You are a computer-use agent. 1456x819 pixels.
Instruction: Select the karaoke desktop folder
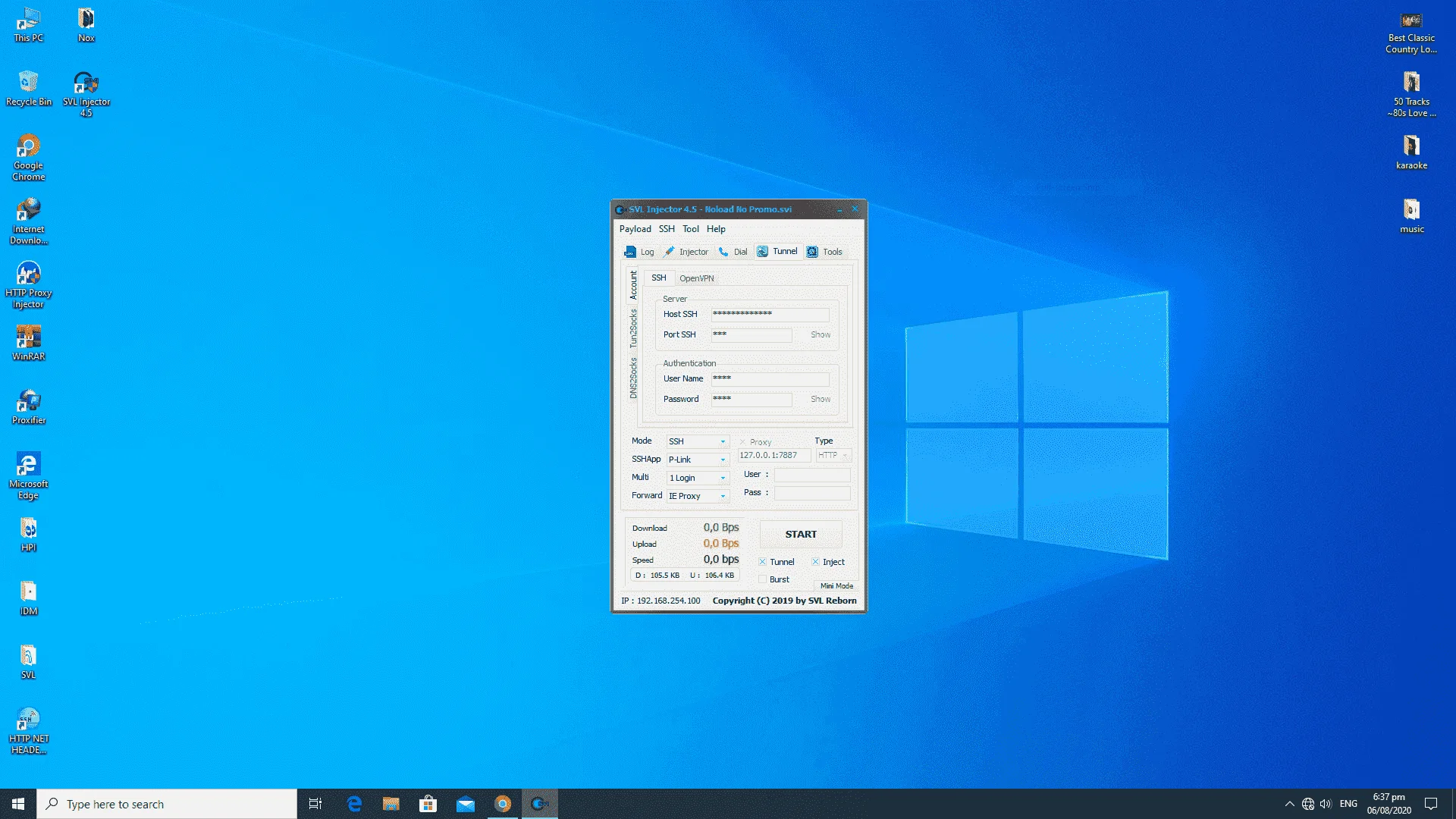click(x=1411, y=152)
